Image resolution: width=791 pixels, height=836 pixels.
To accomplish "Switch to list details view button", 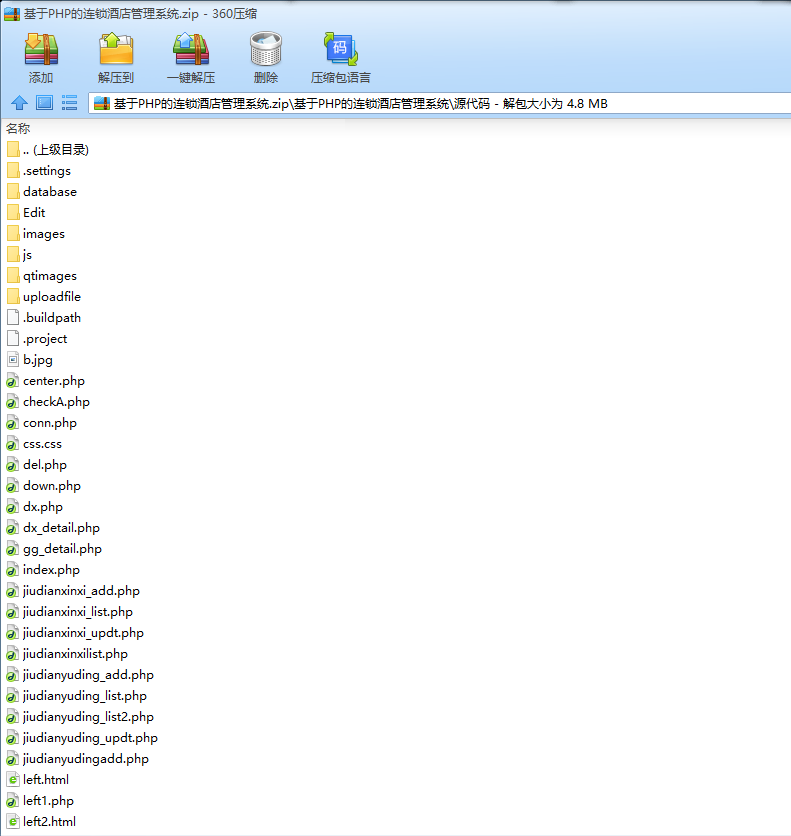I will 69,102.
